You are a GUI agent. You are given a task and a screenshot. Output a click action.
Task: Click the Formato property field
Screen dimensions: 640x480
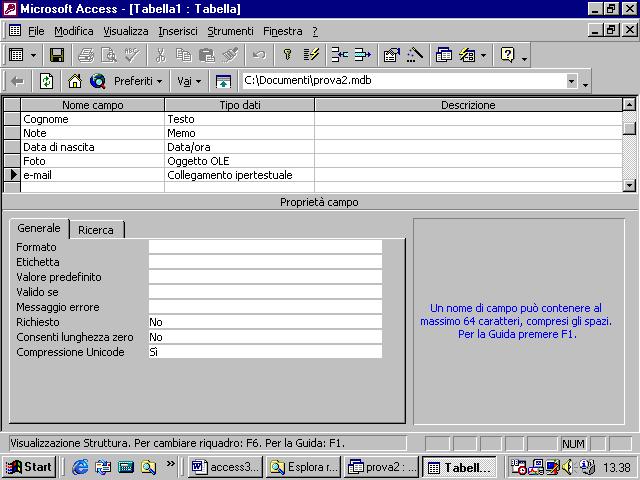pos(265,247)
